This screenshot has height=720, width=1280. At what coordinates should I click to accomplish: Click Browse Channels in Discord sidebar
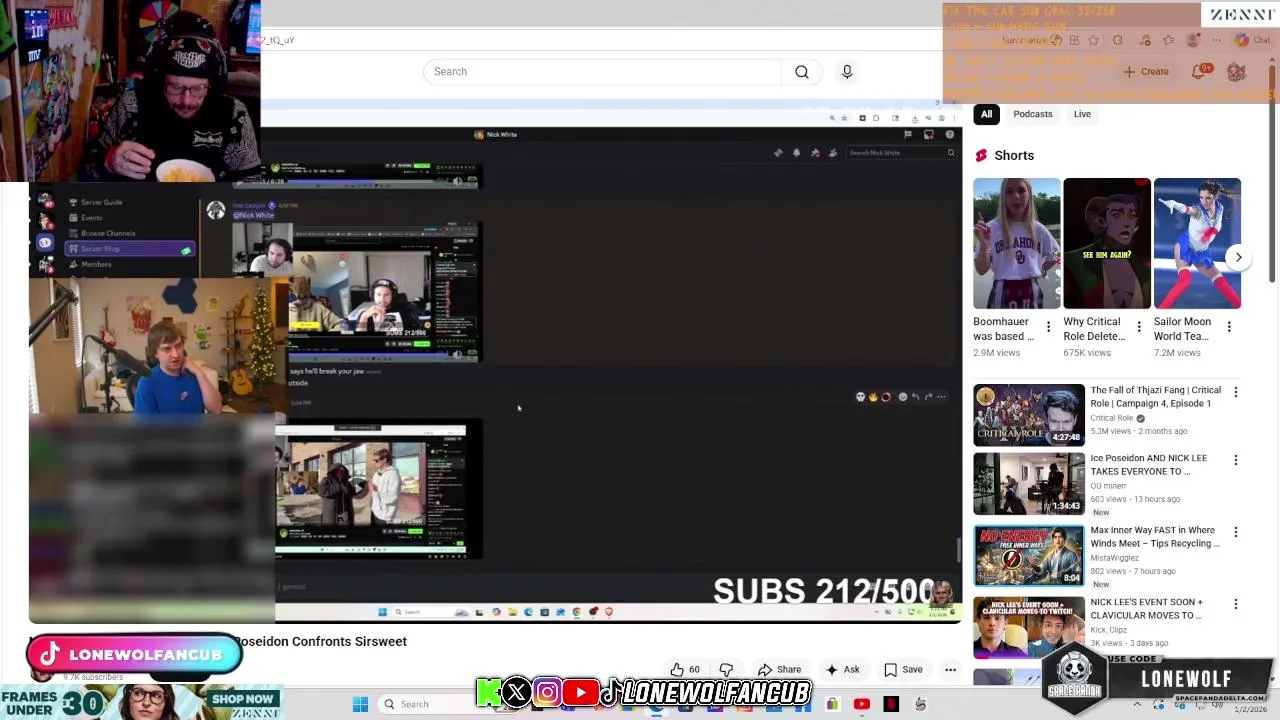[x=108, y=233]
